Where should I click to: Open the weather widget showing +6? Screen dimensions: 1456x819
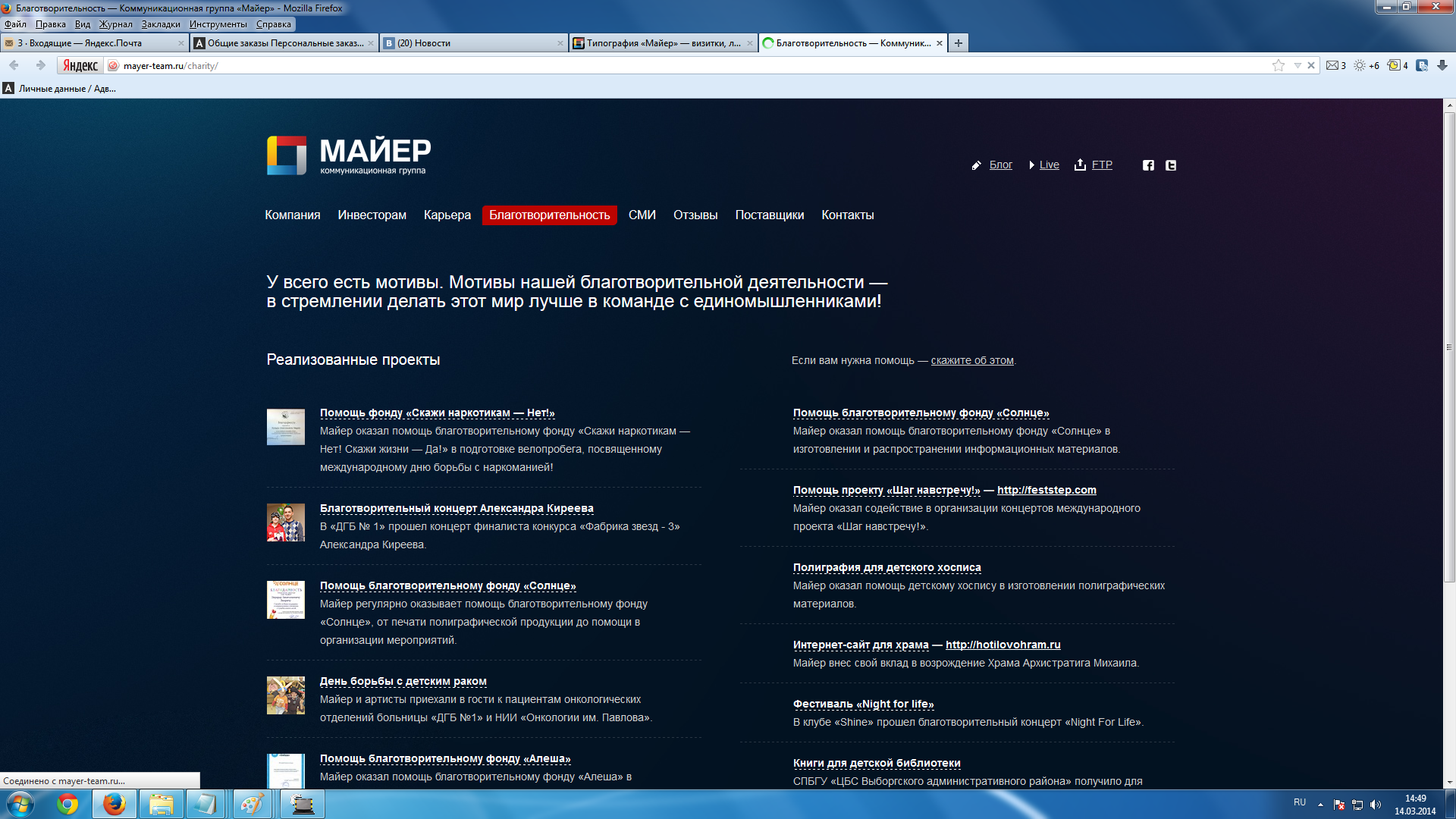pos(1366,66)
